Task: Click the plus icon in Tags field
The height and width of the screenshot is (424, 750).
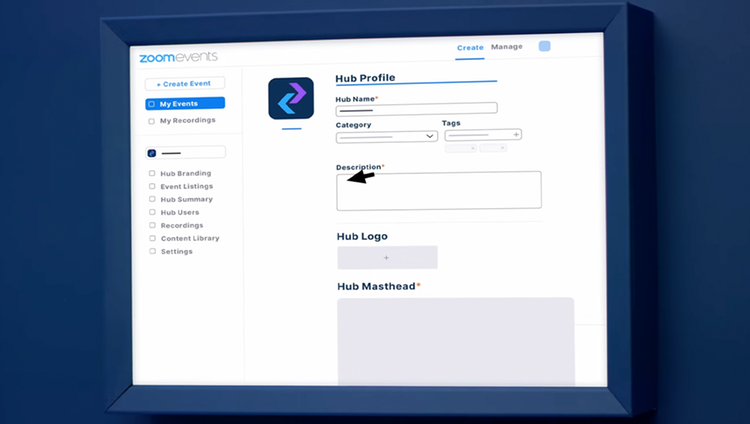Action: 516,135
